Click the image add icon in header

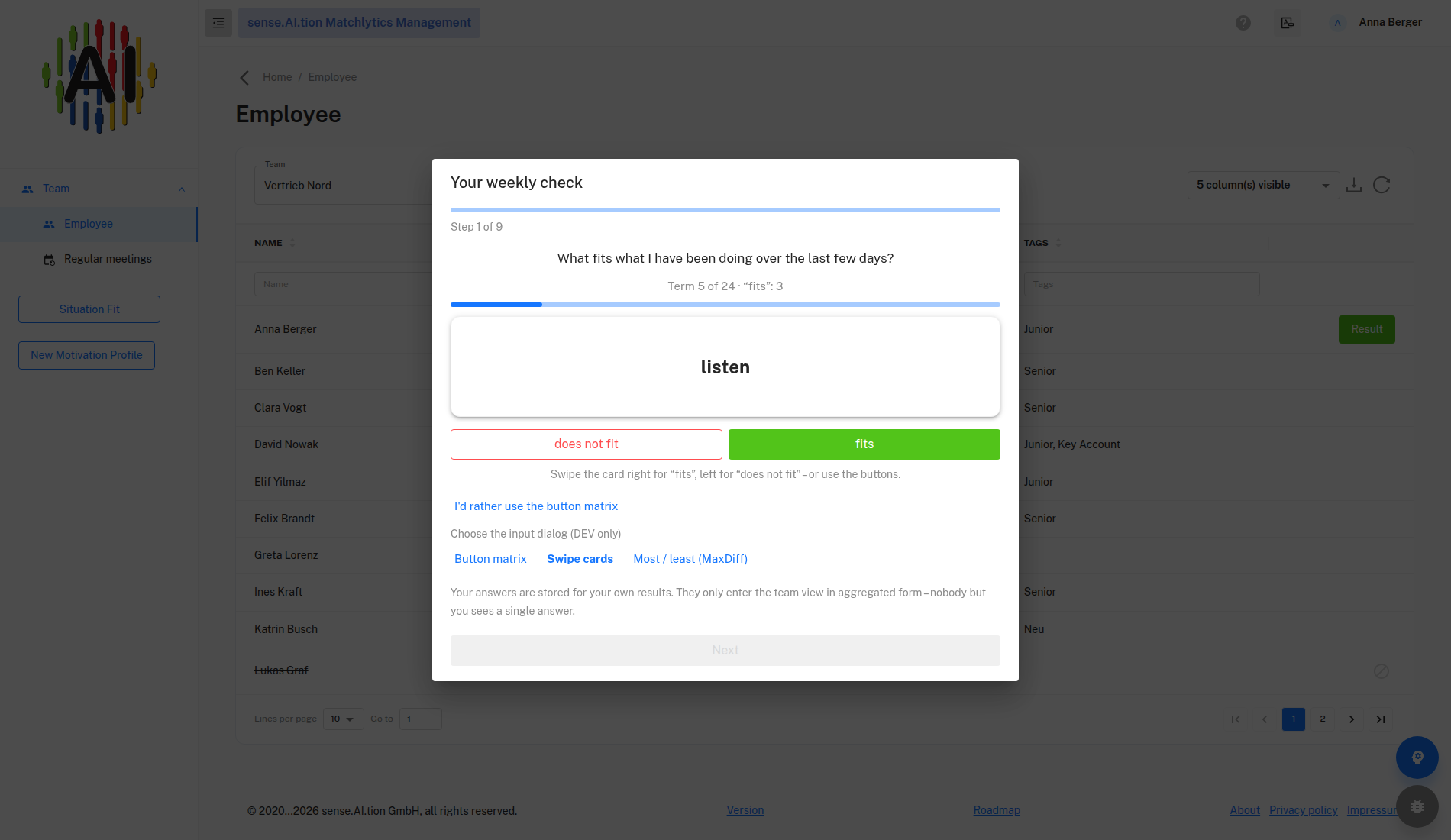(x=1288, y=23)
